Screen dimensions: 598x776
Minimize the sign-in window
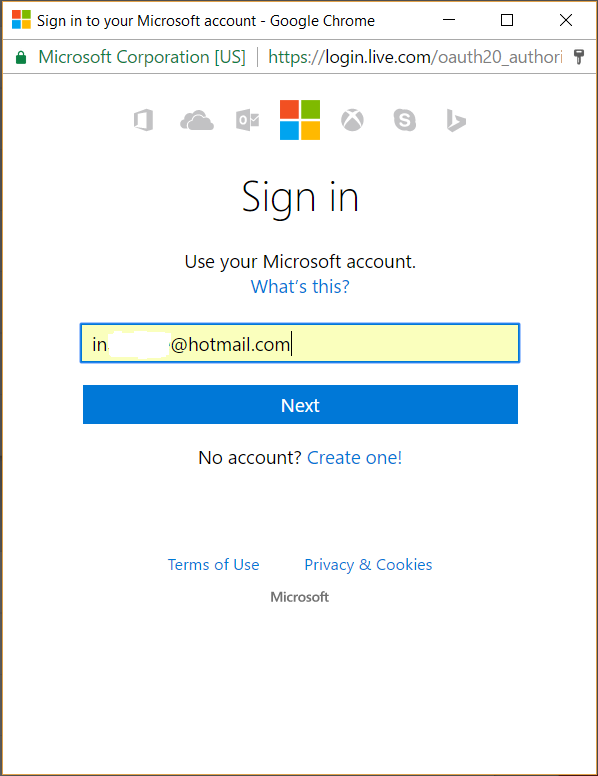coord(449,20)
